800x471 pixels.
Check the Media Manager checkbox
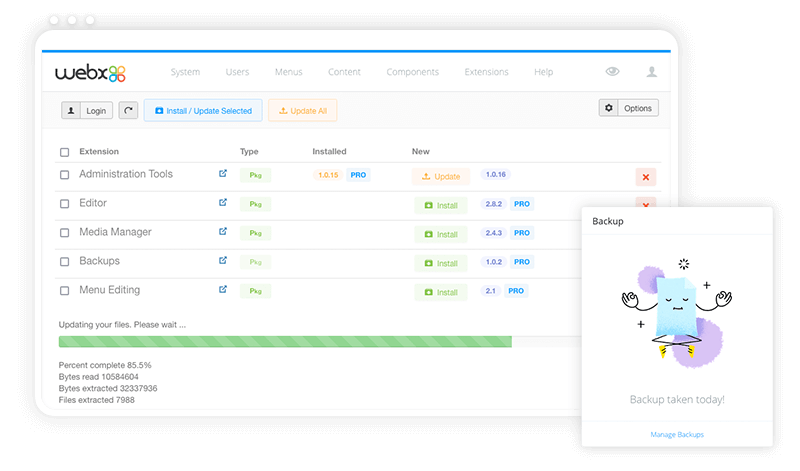point(64,233)
